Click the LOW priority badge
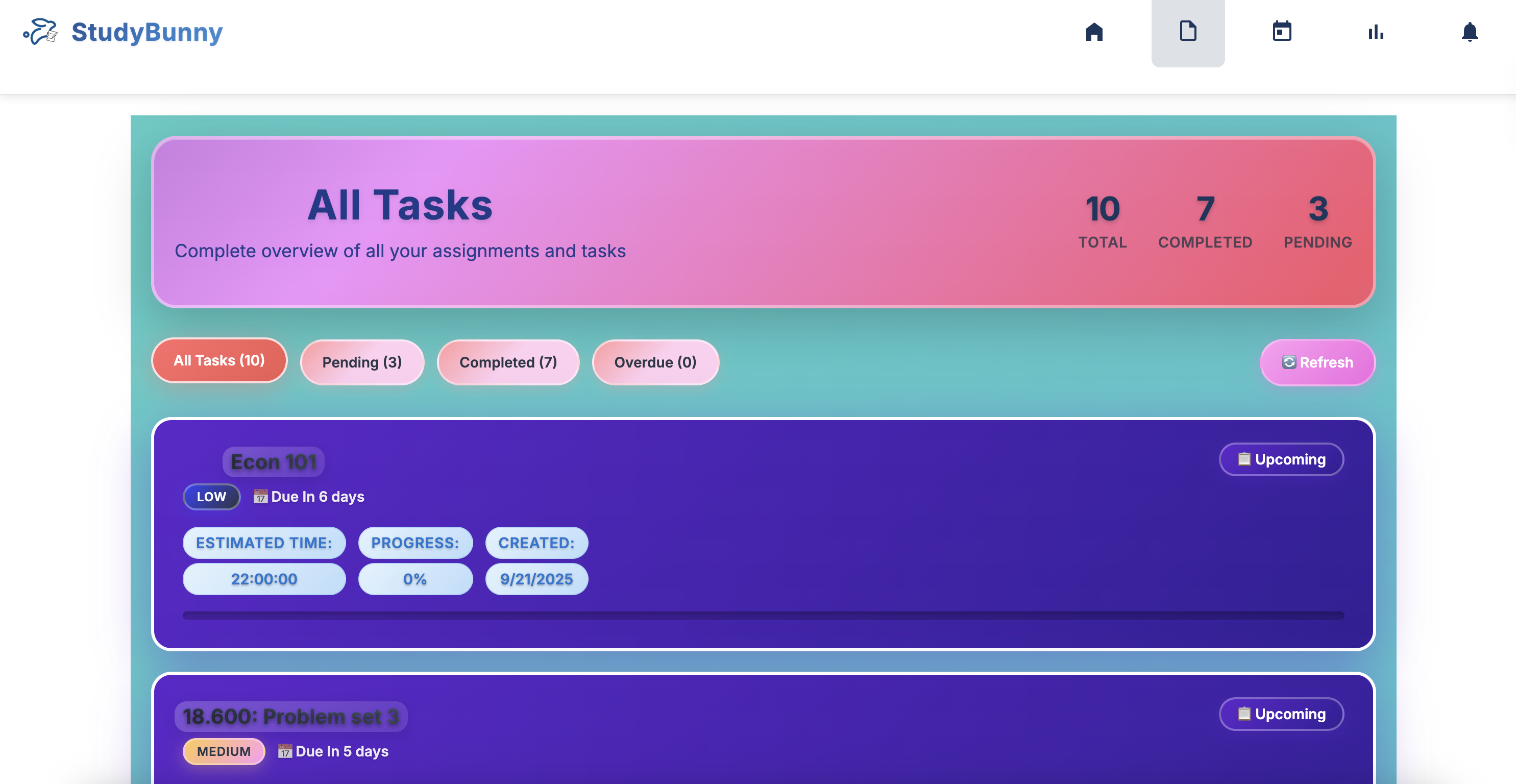The height and width of the screenshot is (784, 1516). 211,496
